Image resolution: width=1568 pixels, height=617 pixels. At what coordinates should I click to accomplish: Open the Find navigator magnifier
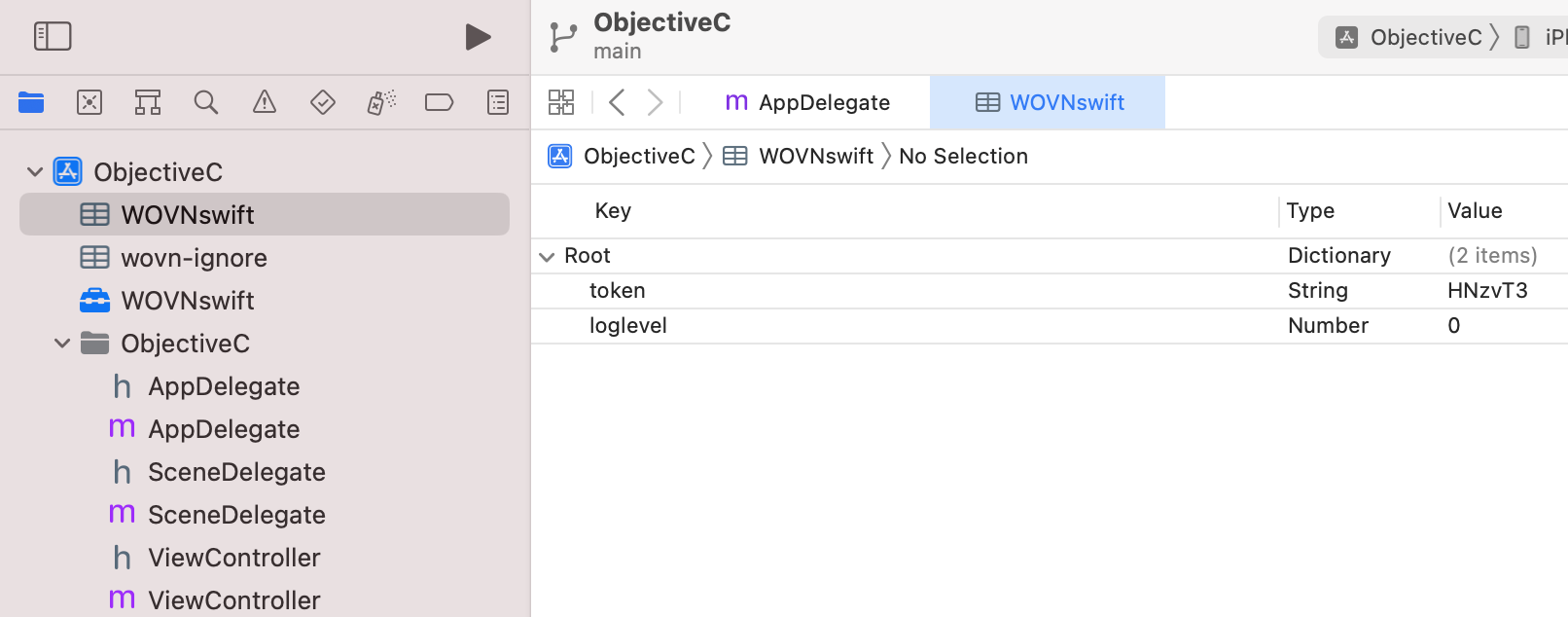pos(206,102)
